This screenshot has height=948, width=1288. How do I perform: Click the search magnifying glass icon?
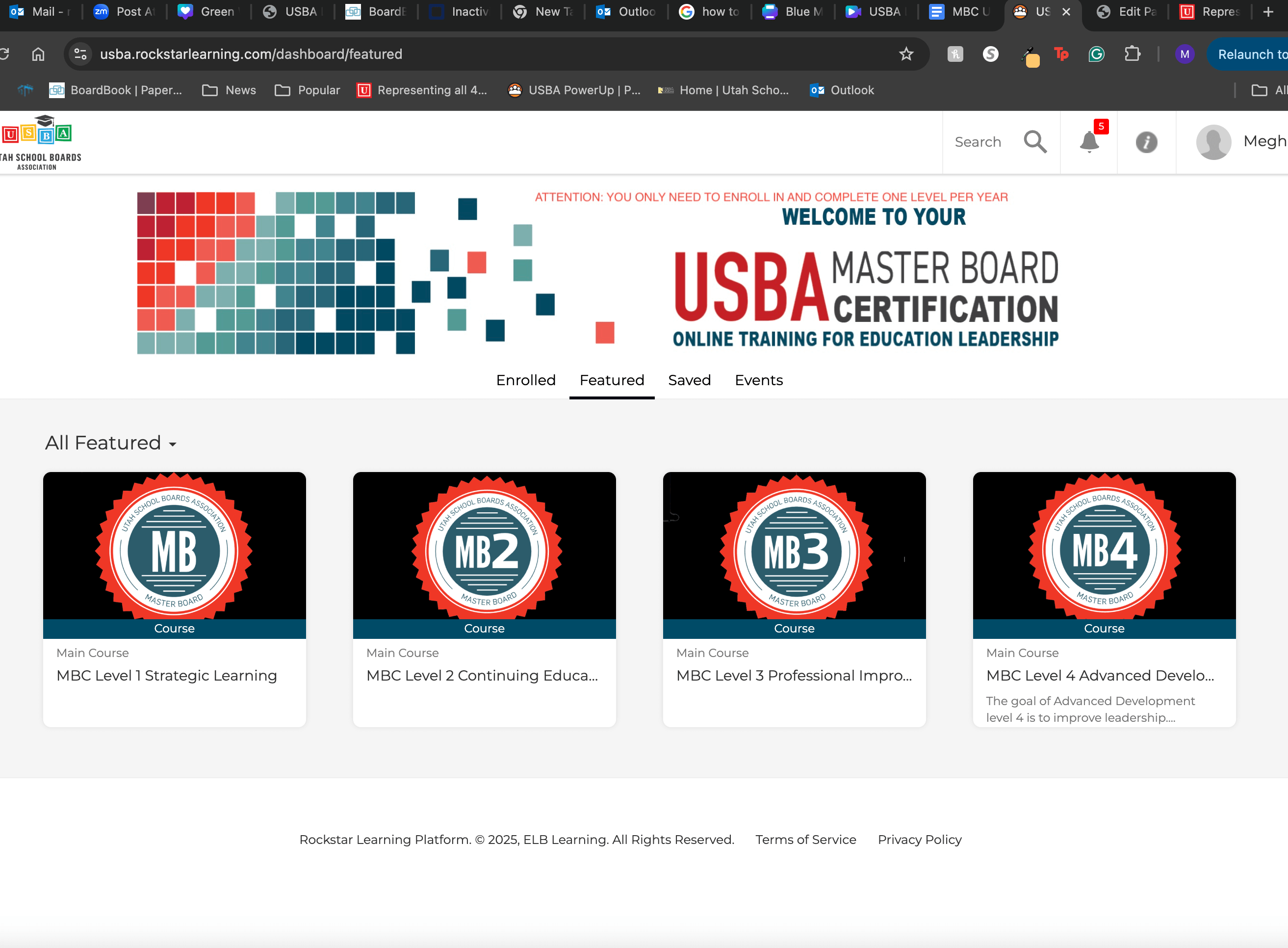1035,142
